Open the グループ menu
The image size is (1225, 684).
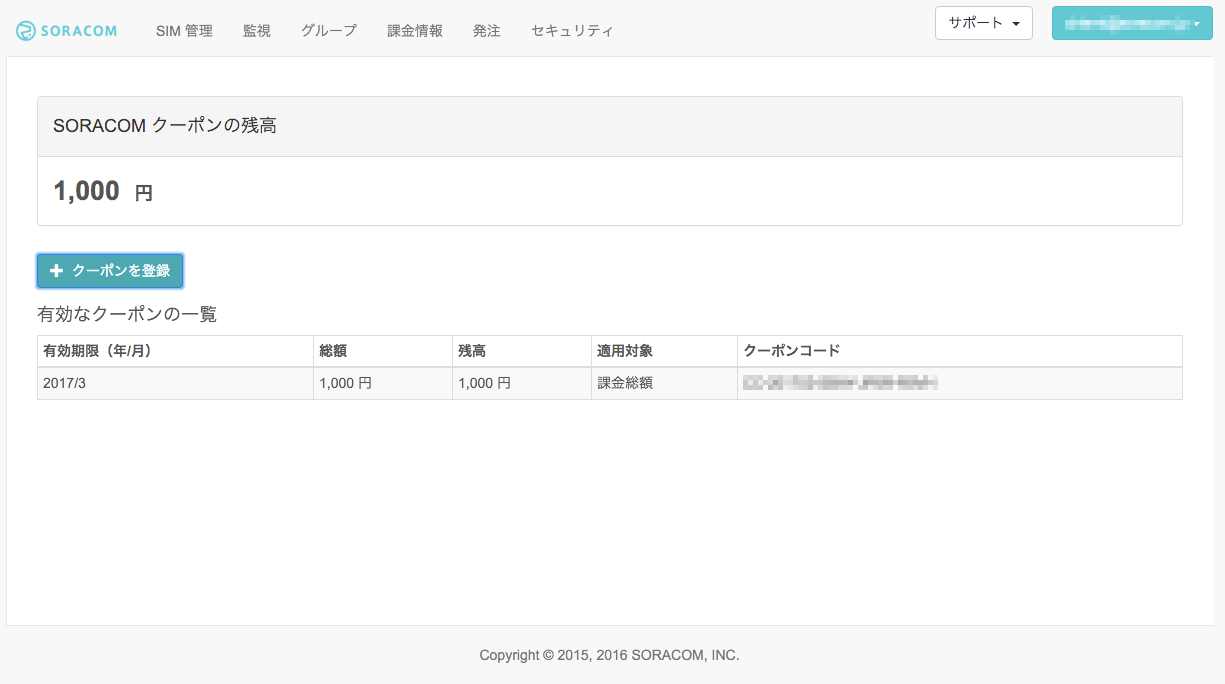(x=329, y=31)
